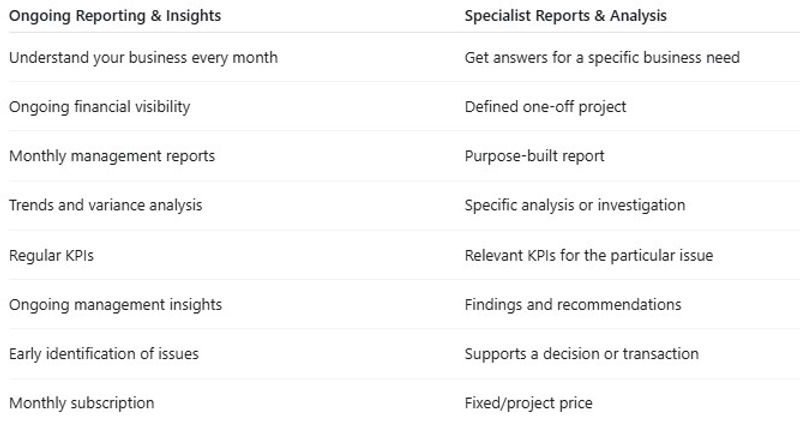Select Ongoing management insights text
The width and height of the screenshot is (800, 424).
115,305
